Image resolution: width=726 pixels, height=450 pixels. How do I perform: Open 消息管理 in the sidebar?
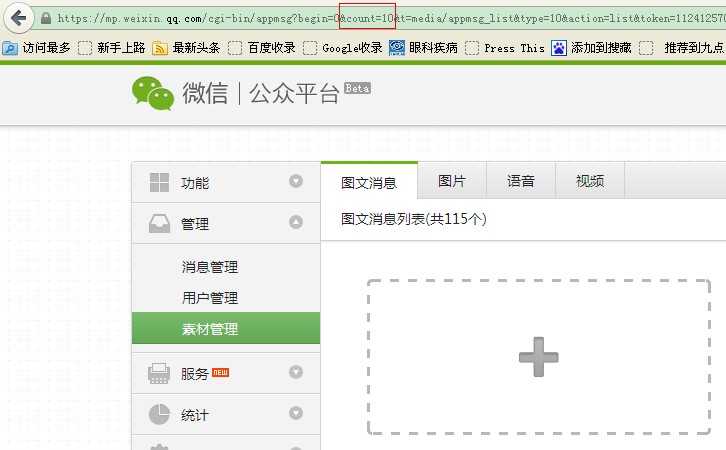click(x=210, y=267)
